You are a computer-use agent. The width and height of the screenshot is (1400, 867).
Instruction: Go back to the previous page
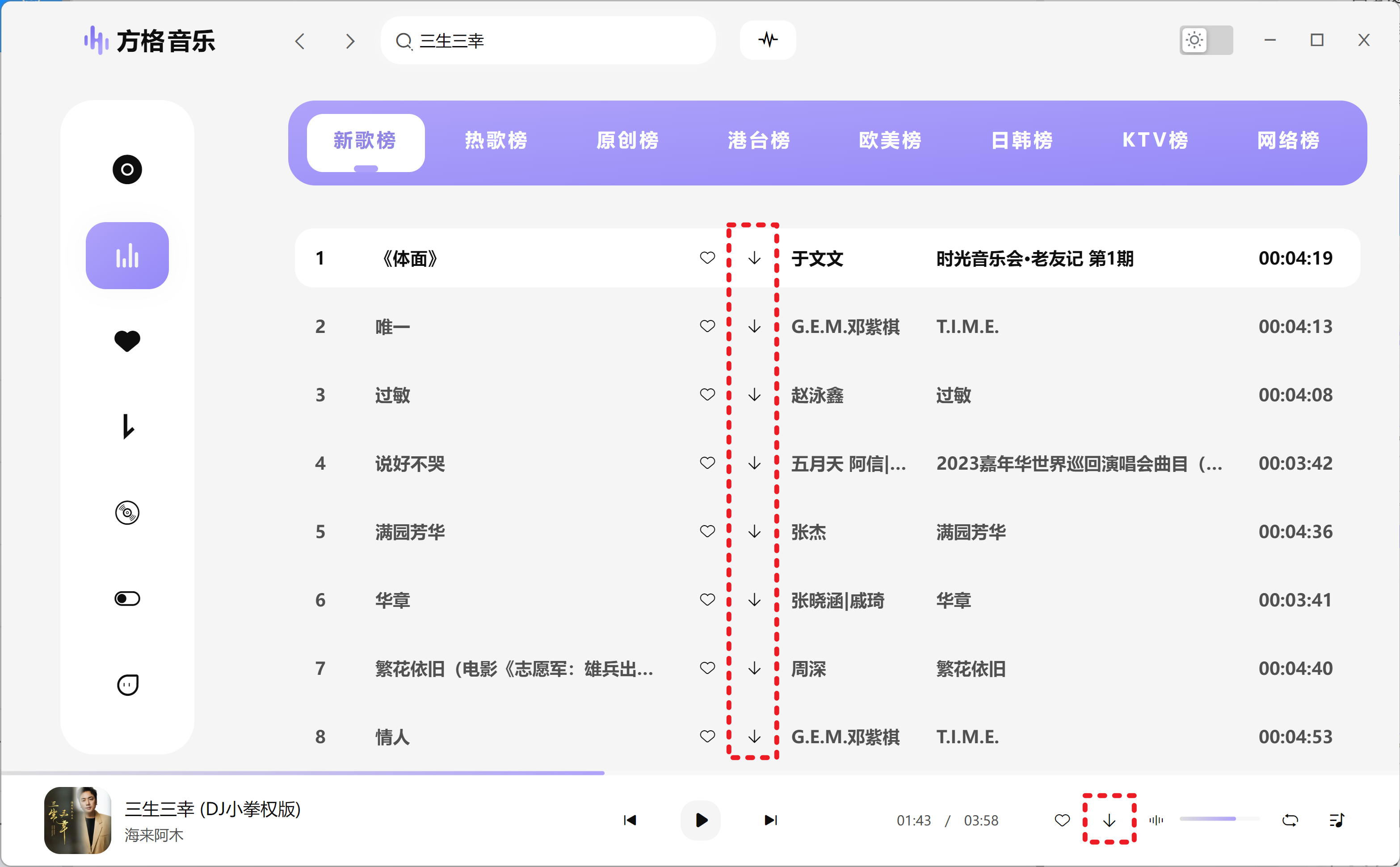300,41
